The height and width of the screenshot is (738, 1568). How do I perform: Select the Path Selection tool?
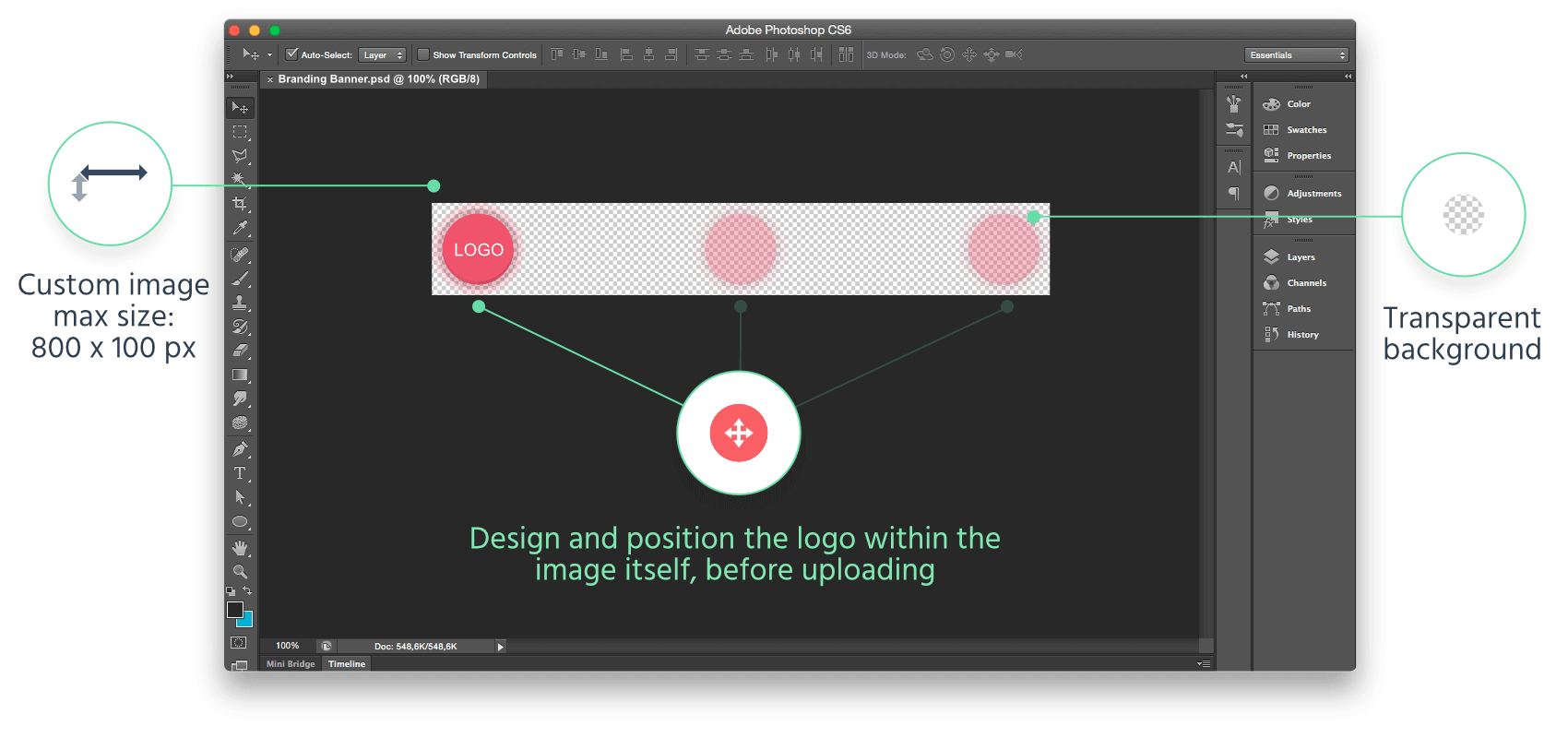(x=240, y=497)
